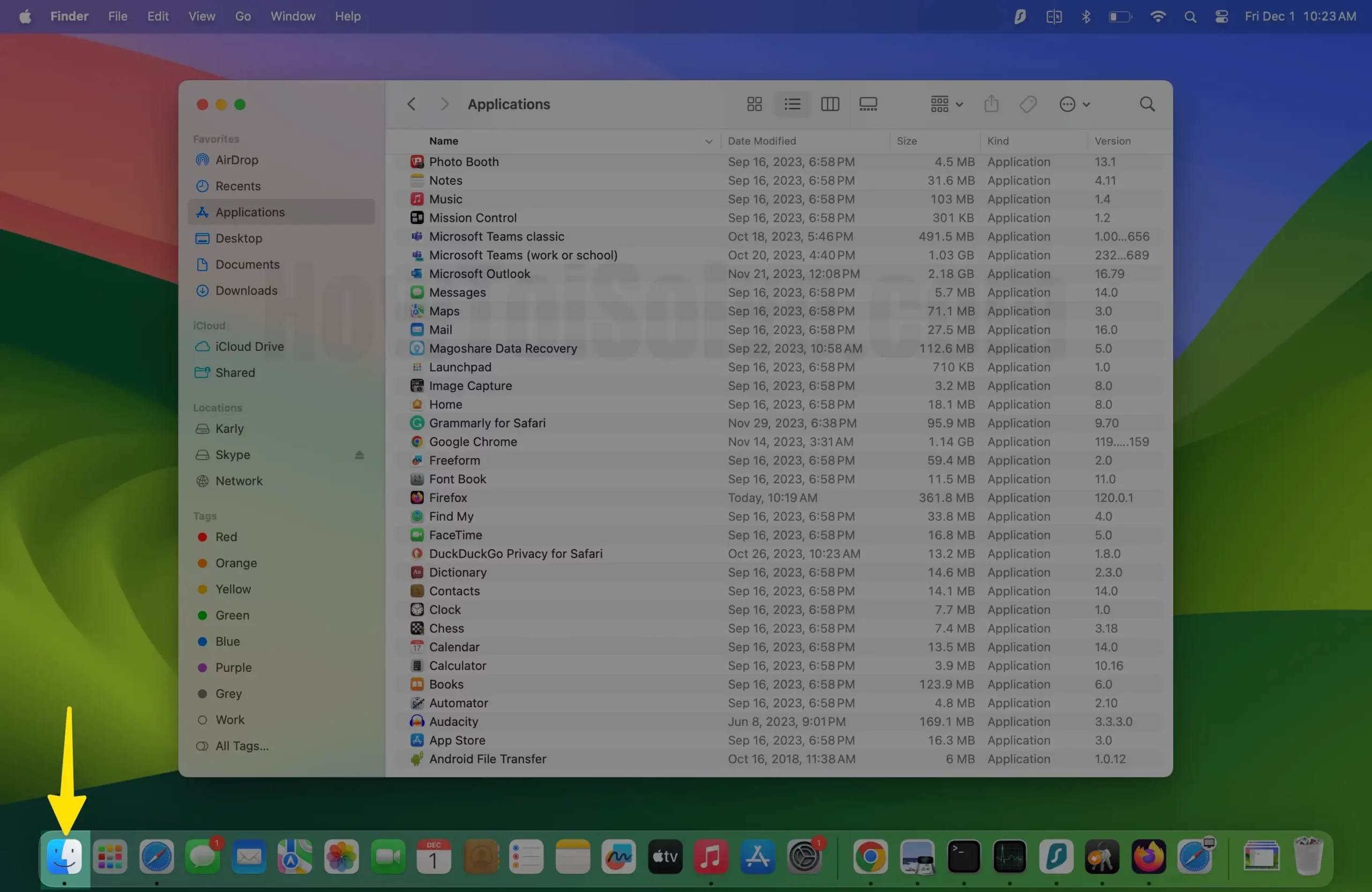The height and width of the screenshot is (892, 1372).
Task: Open the Help menu
Action: 348,16
